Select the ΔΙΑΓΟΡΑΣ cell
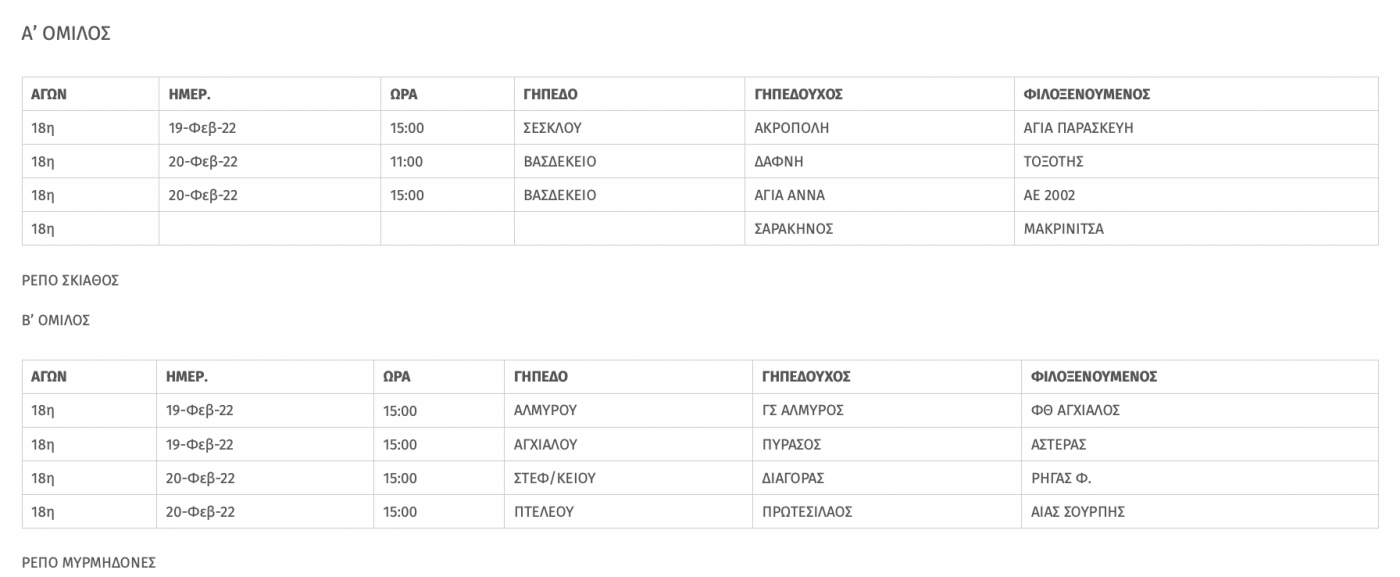The width and height of the screenshot is (1400, 577). [x=886, y=479]
